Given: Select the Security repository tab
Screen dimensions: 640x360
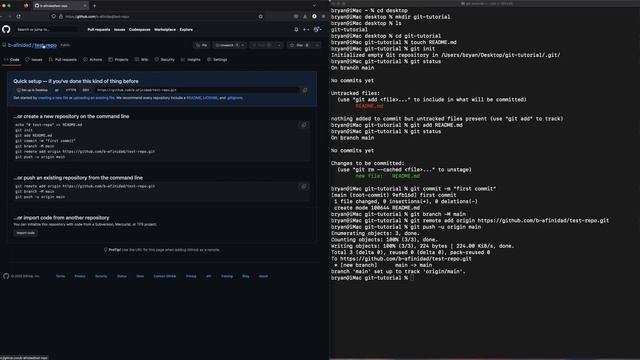Looking at the screenshot, I should (x=164, y=60).
